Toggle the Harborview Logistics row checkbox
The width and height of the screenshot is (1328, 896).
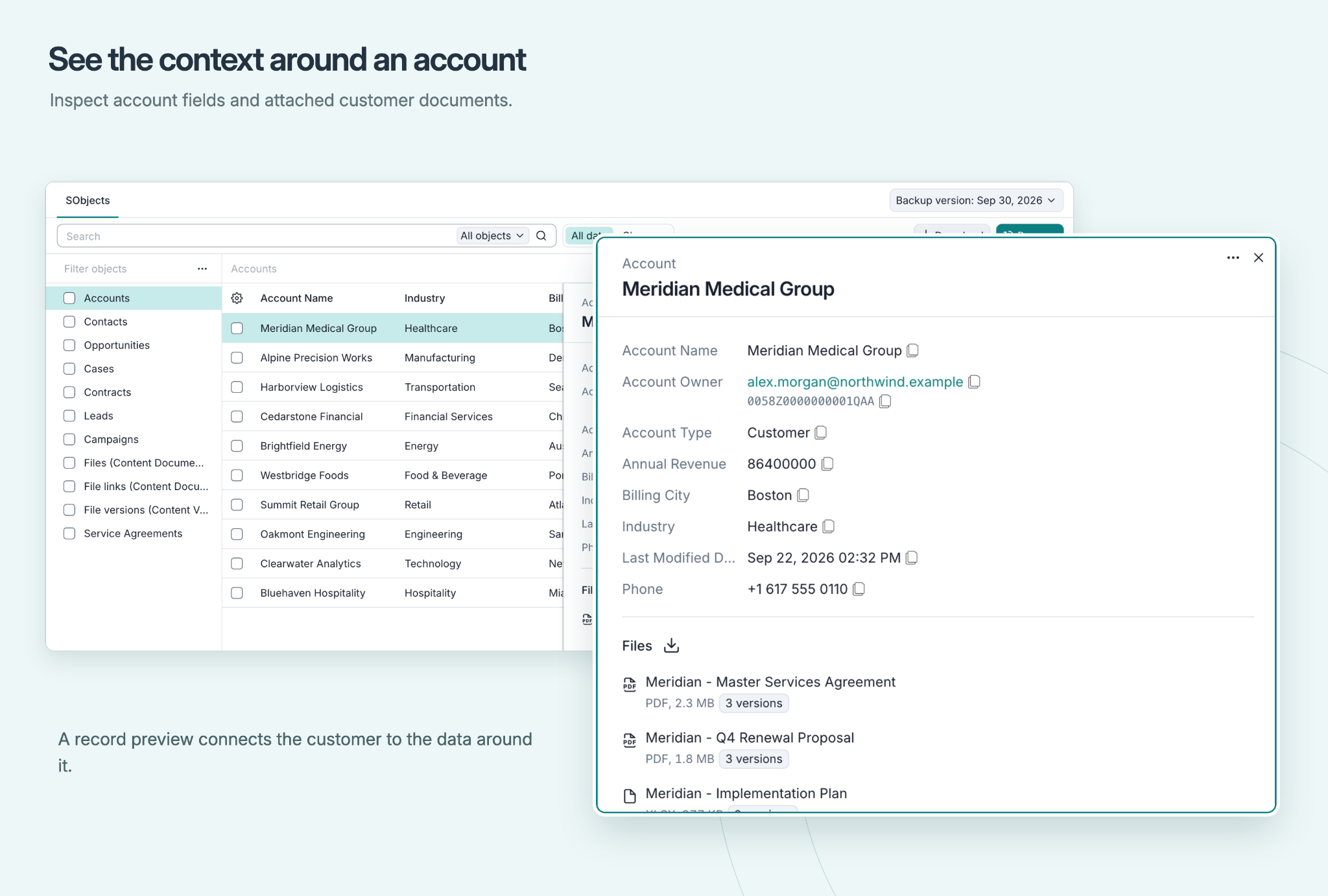click(237, 387)
